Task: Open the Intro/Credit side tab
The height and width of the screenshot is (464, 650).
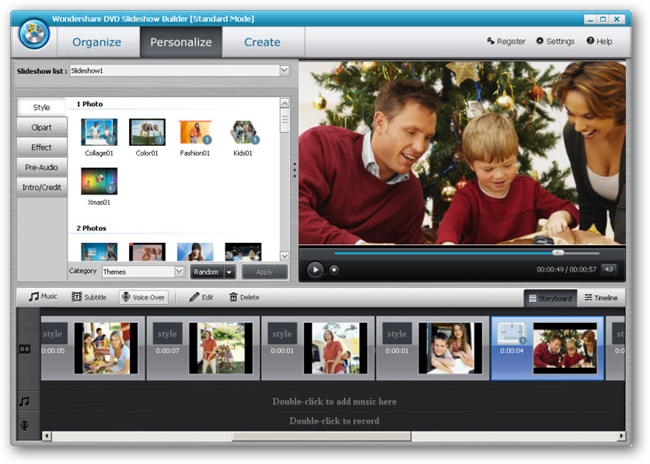Action: point(41,187)
